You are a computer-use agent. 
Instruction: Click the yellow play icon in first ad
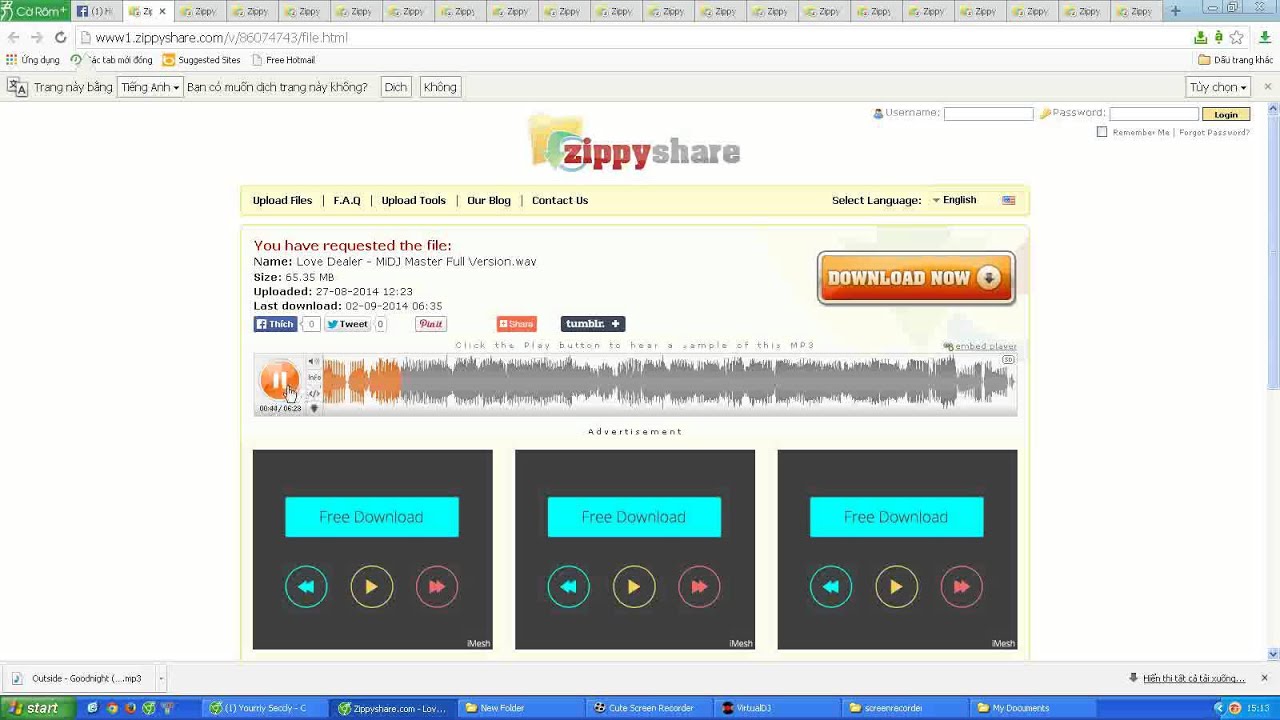point(371,587)
